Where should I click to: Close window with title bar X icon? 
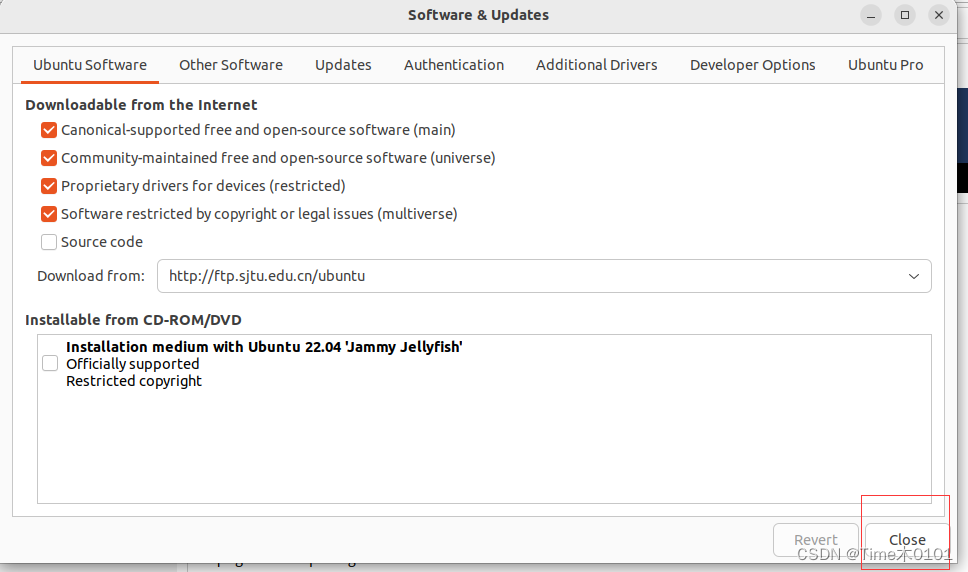(939, 15)
